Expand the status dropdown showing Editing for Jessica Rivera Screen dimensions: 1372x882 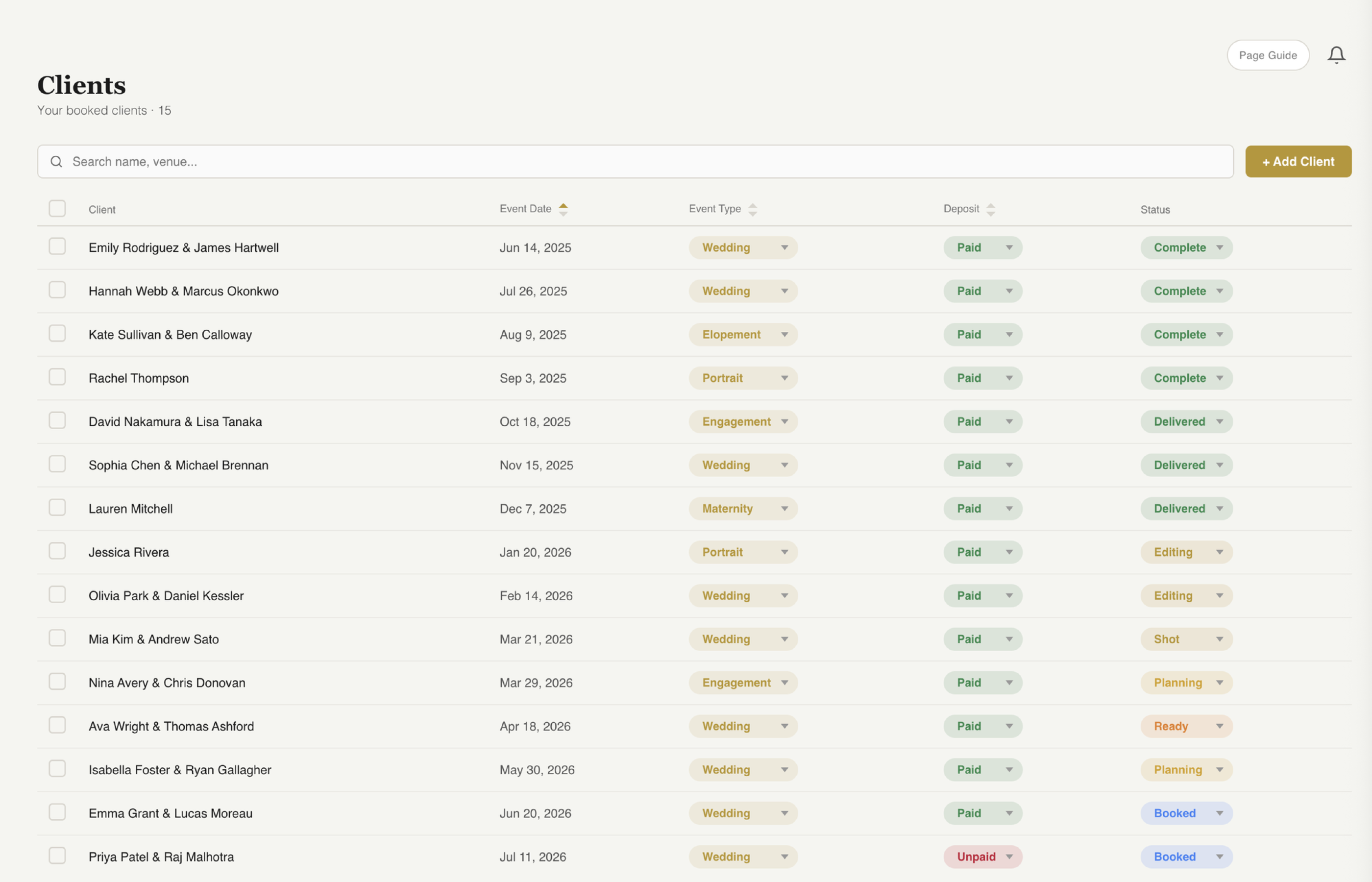[x=1186, y=552]
